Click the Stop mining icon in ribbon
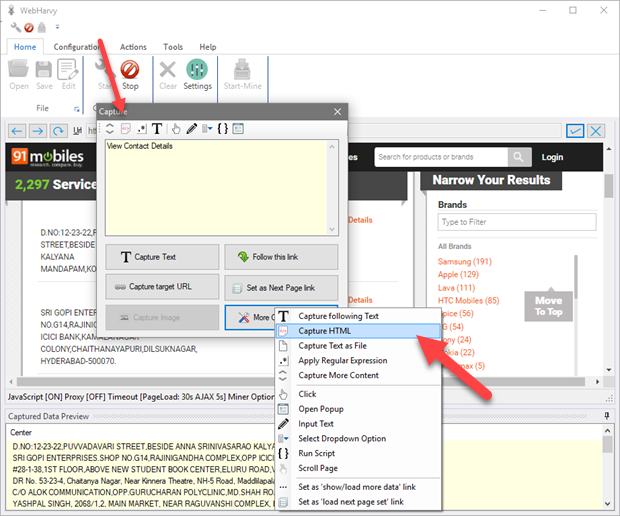The height and width of the screenshot is (516, 620). coord(130,74)
